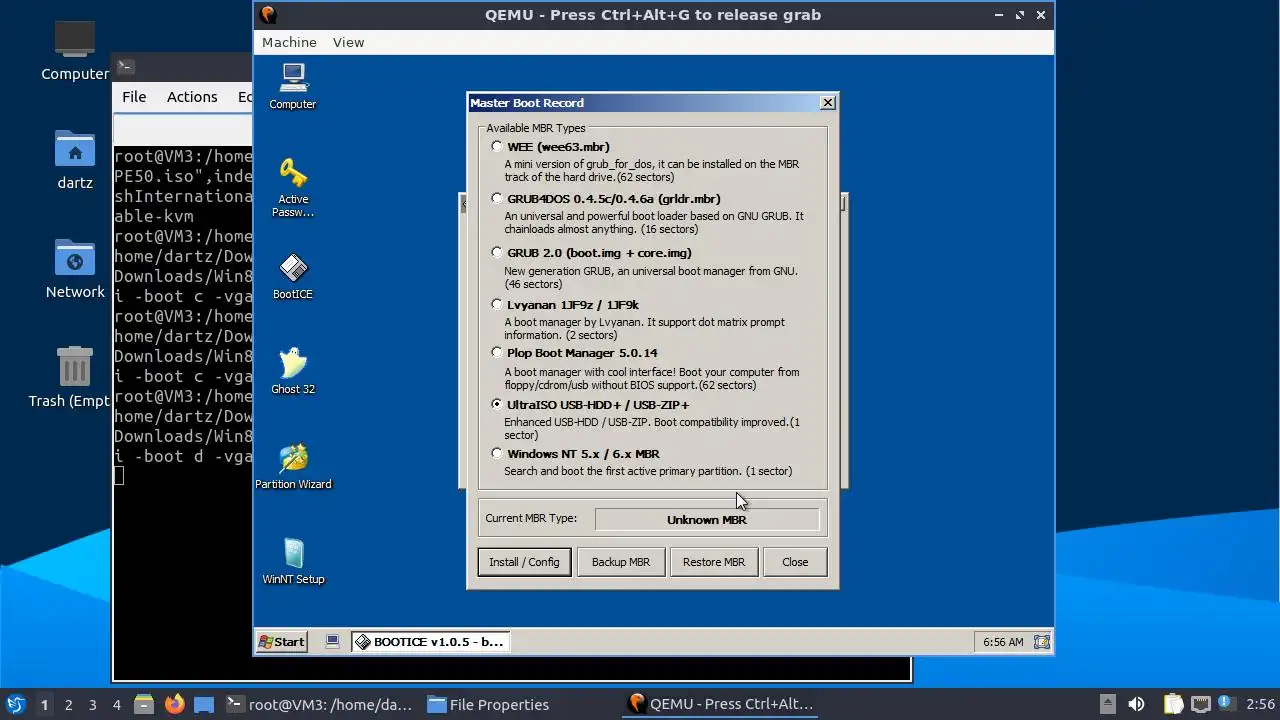Switch to root@VM3 terminal taskbar item
The image size is (1280, 720).
(319, 705)
